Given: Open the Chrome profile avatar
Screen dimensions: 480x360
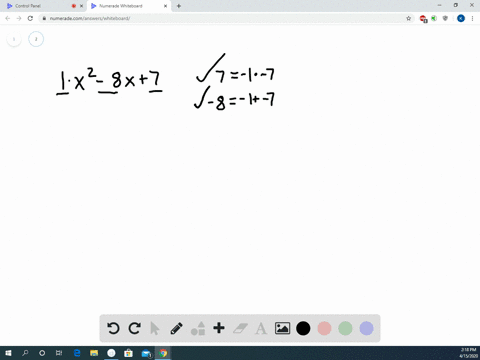Looking at the screenshot, I should tap(461, 18).
